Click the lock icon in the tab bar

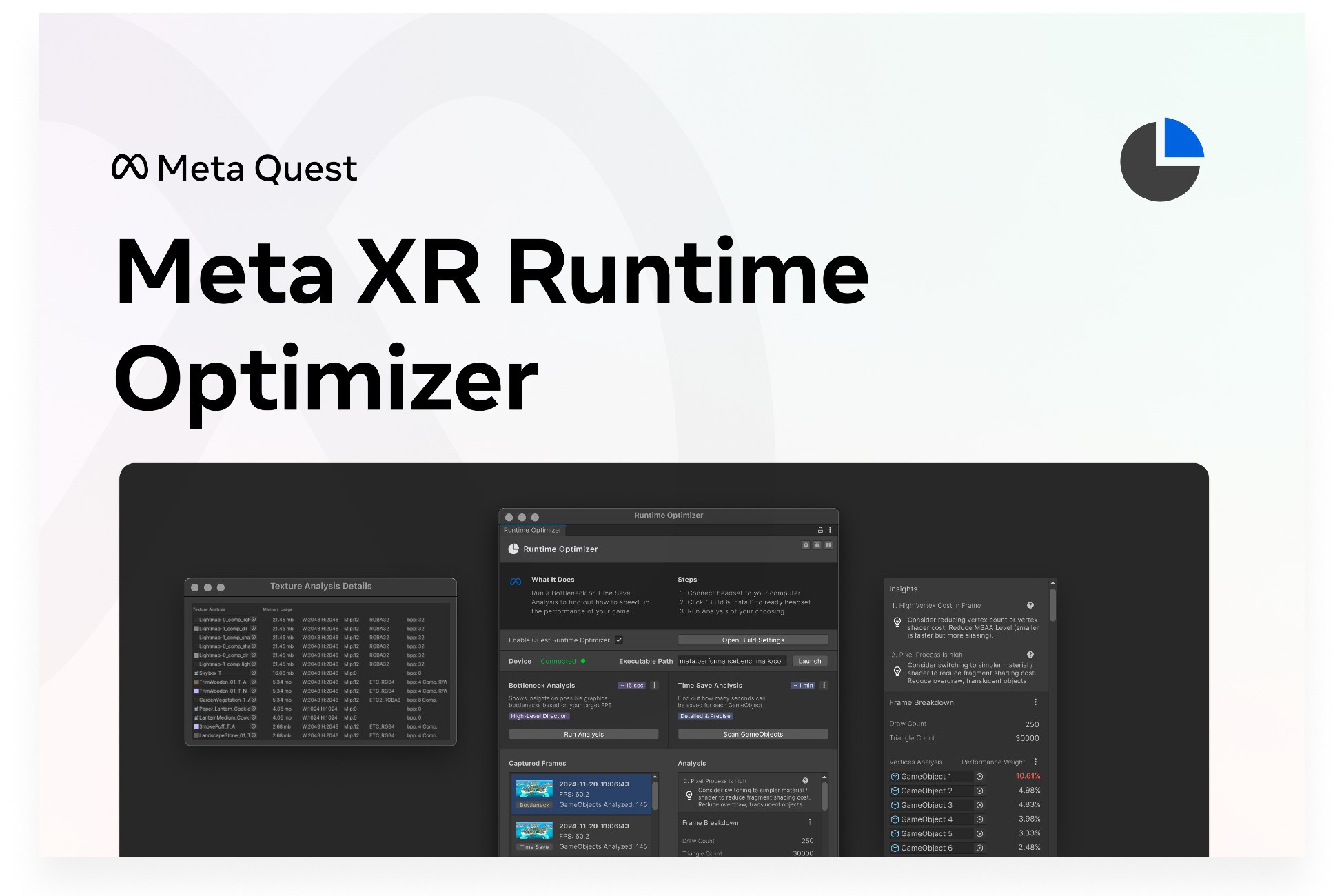pyautogui.click(x=820, y=530)
